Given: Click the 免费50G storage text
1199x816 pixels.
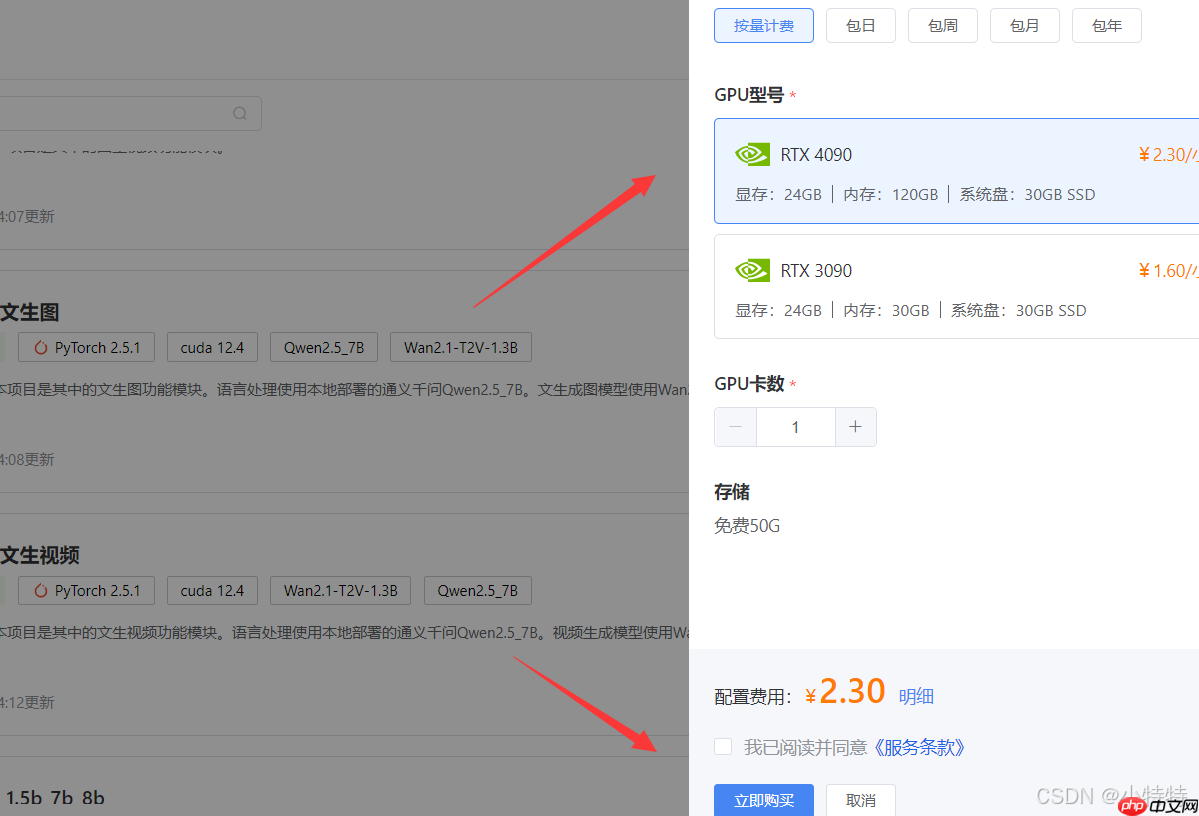Looking at the screenshot, I should [x=747, y=525].
